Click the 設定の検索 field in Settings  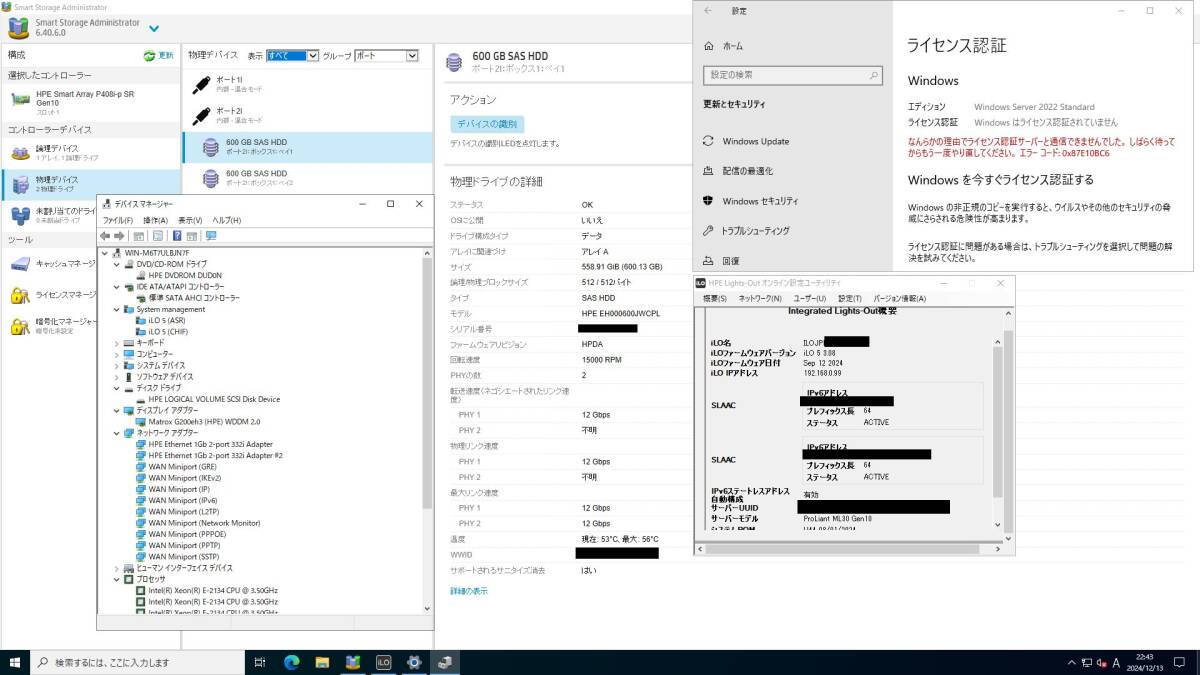click(x=794, y=75)
